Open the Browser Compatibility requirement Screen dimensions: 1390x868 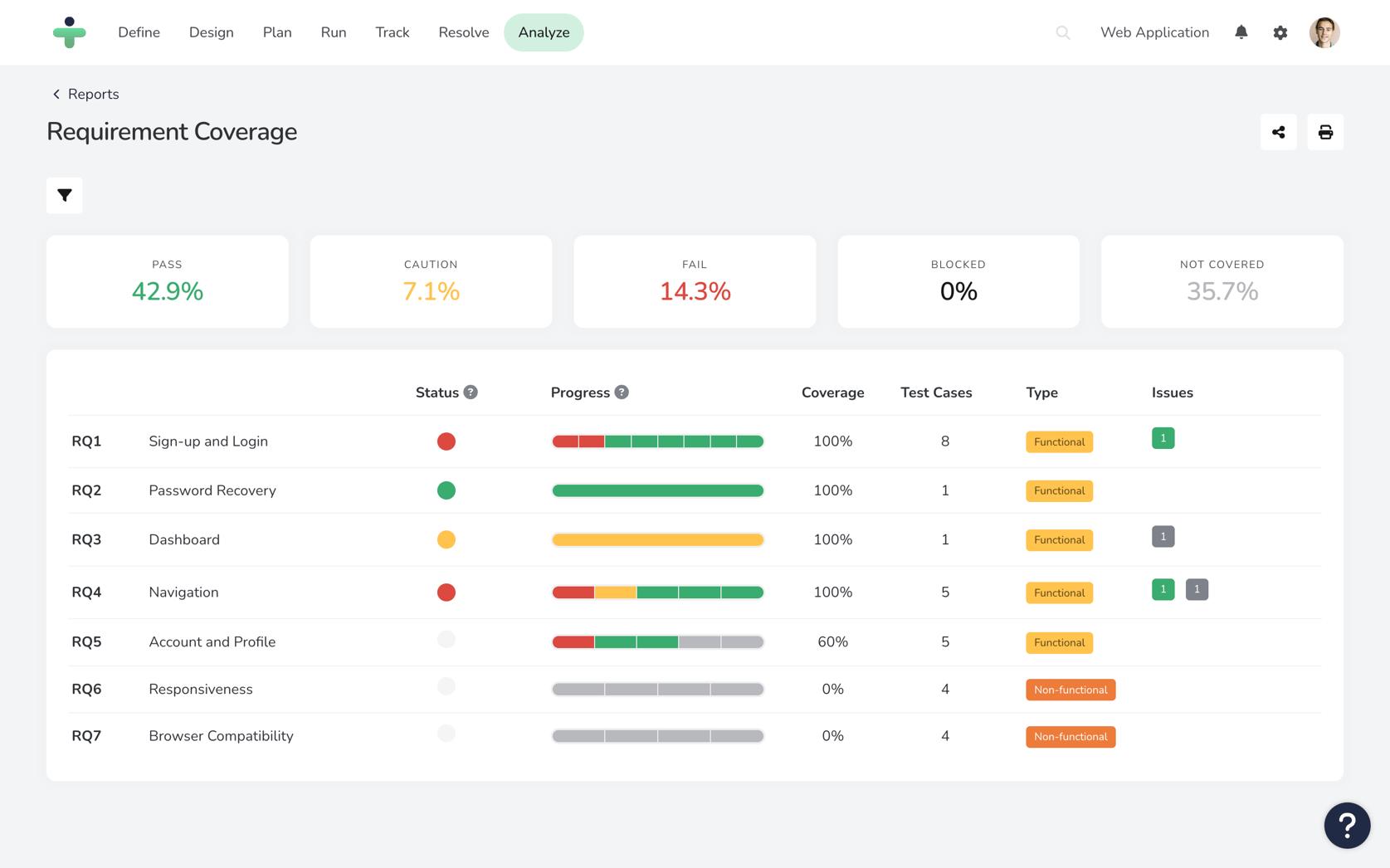click(221, 736)
